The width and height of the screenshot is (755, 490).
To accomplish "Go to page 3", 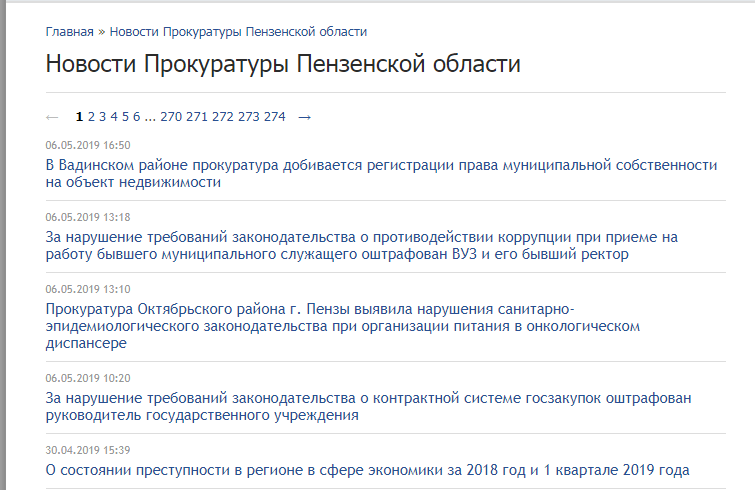I will coord(103,116).
